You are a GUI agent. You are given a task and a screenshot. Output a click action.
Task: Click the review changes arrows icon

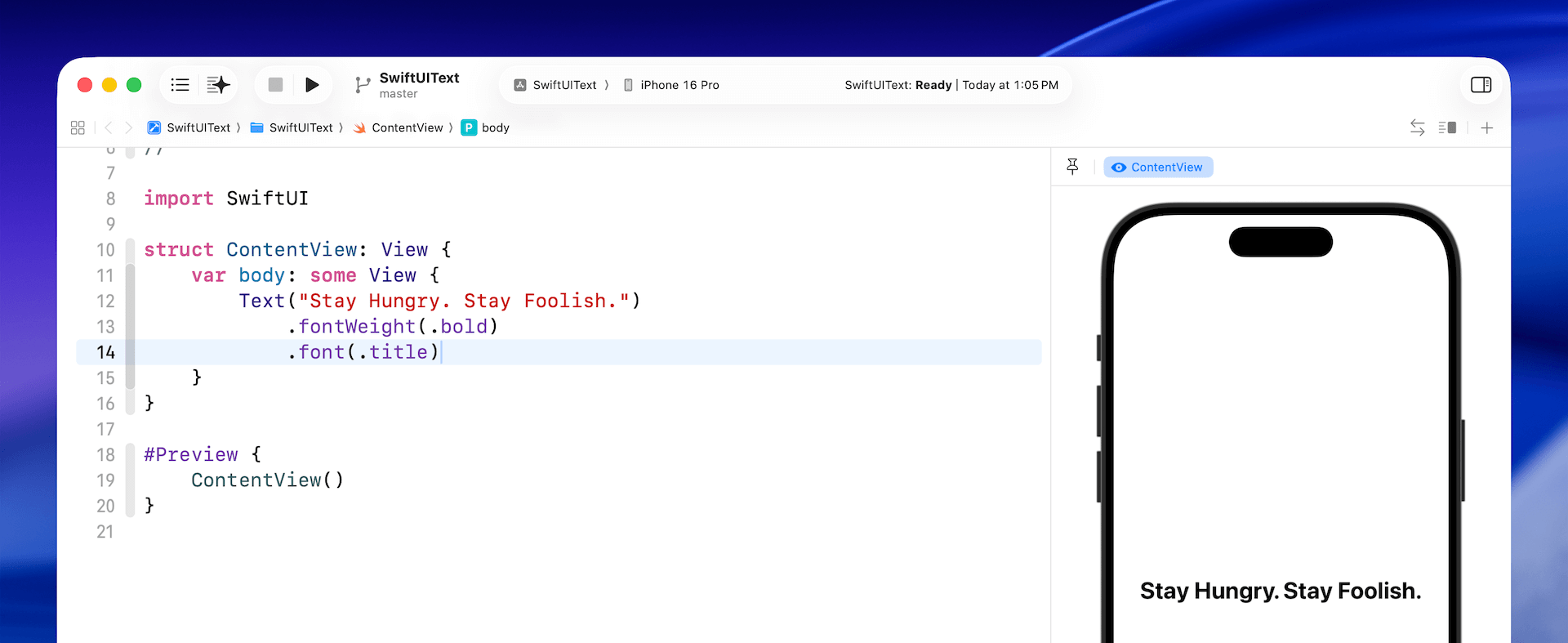point(1417,127)
